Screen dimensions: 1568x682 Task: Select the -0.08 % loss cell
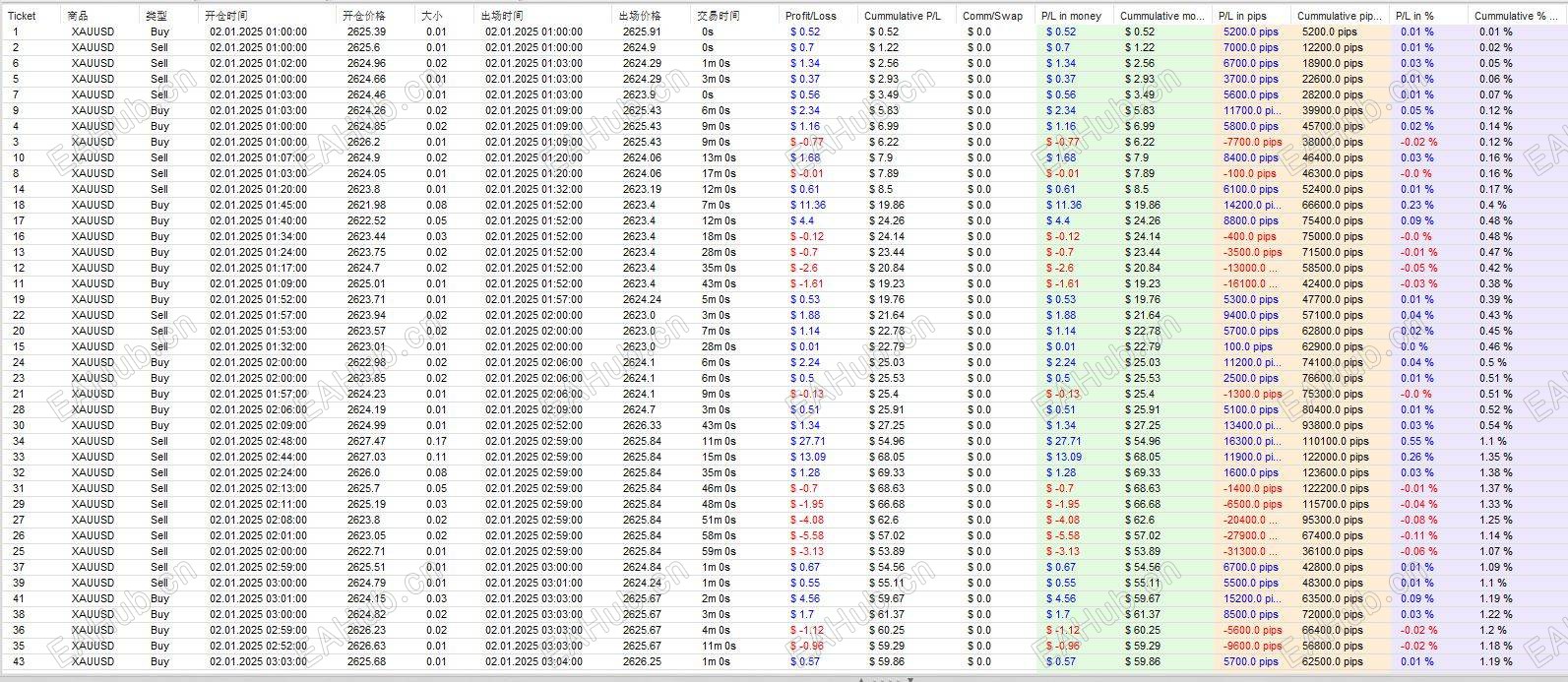point(1419,520)
